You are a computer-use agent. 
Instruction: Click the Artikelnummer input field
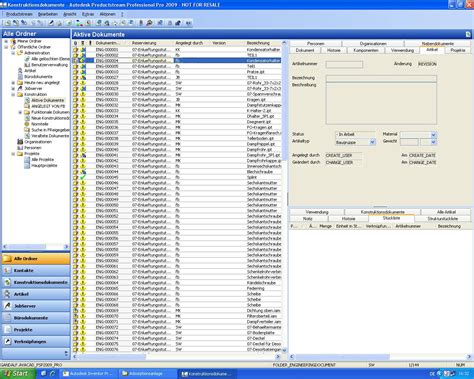[344, 64]
